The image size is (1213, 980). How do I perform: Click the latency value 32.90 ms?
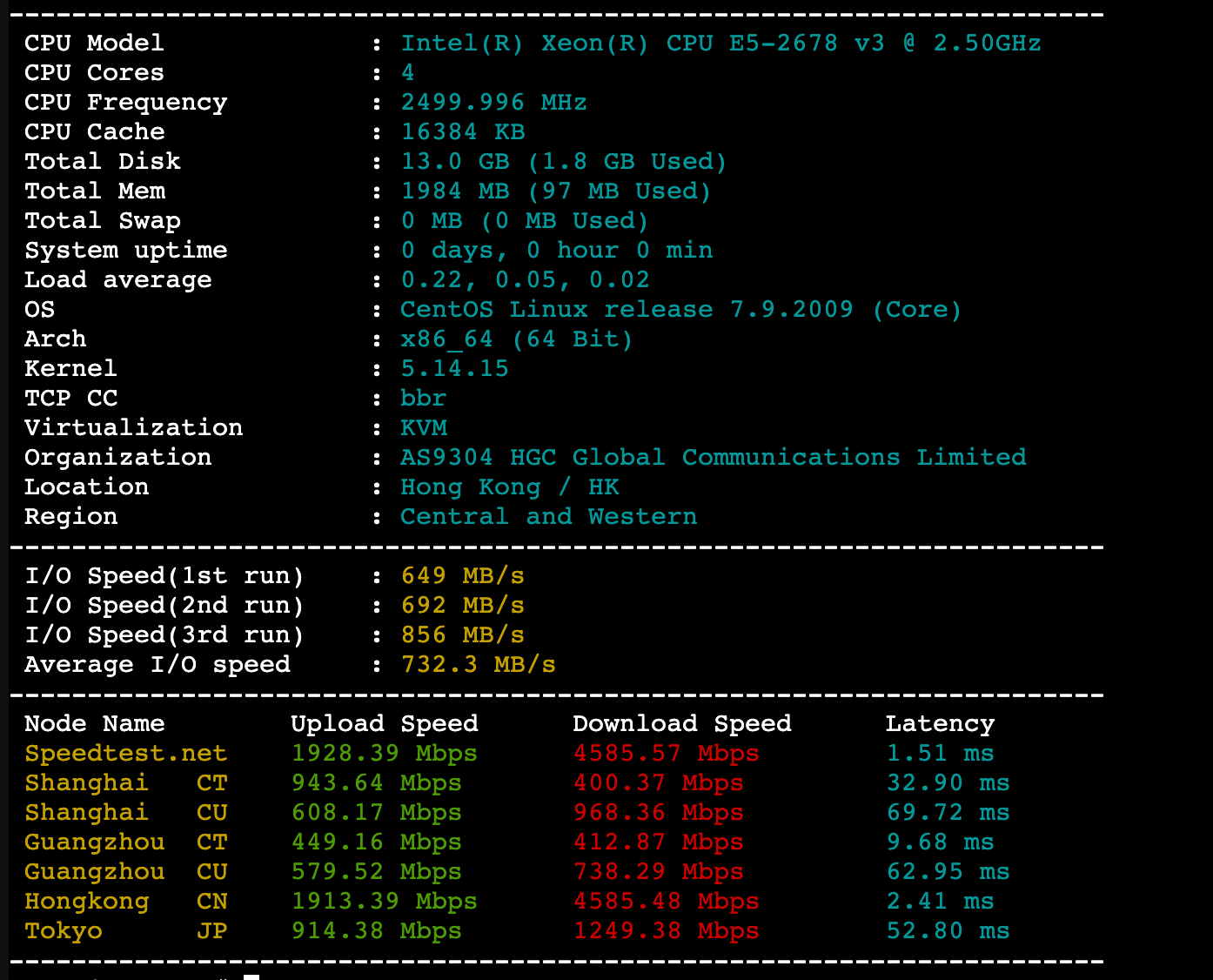[x=948, y=783]
